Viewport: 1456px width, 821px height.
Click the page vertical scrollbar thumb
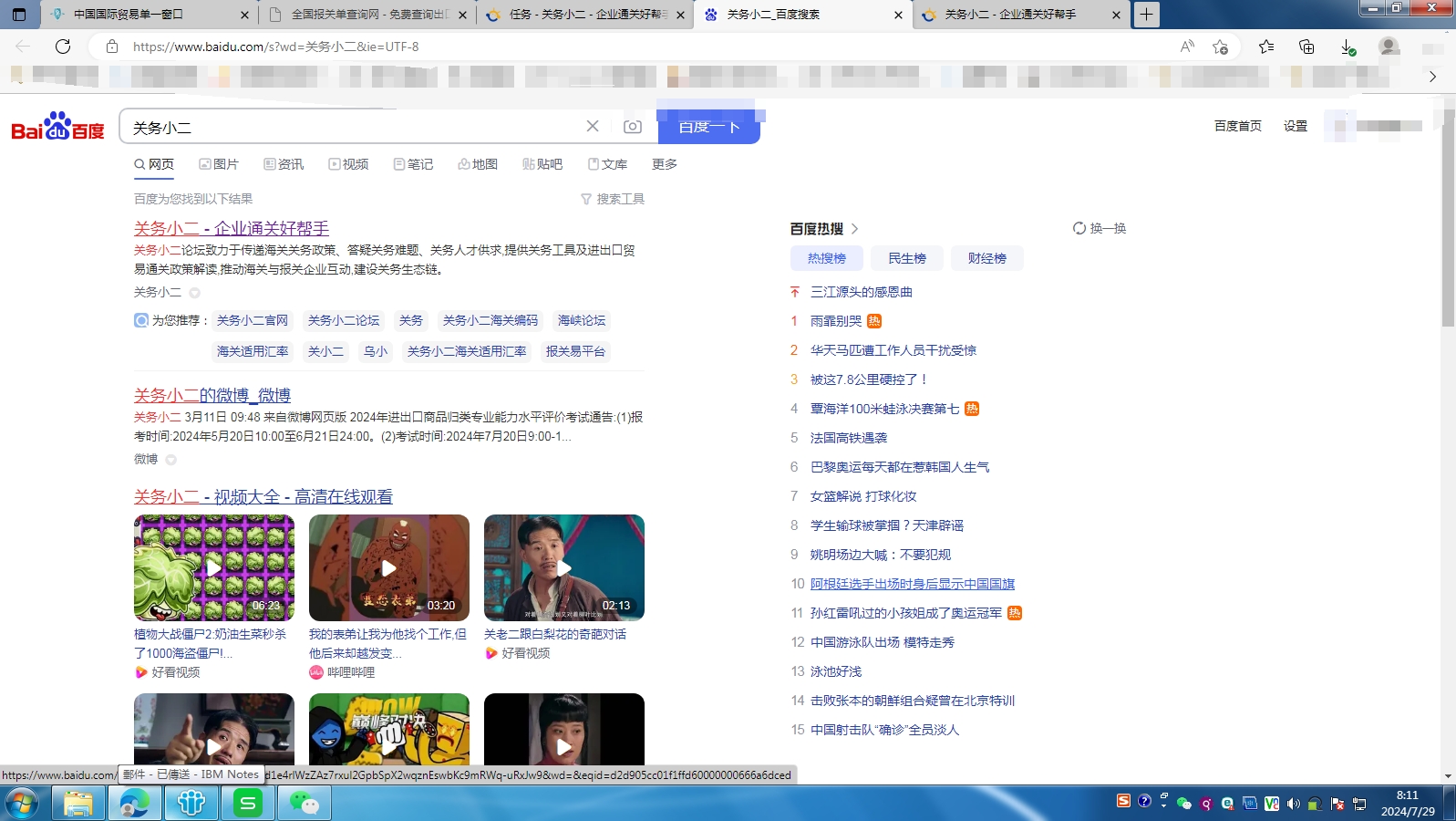[1448, 219]
